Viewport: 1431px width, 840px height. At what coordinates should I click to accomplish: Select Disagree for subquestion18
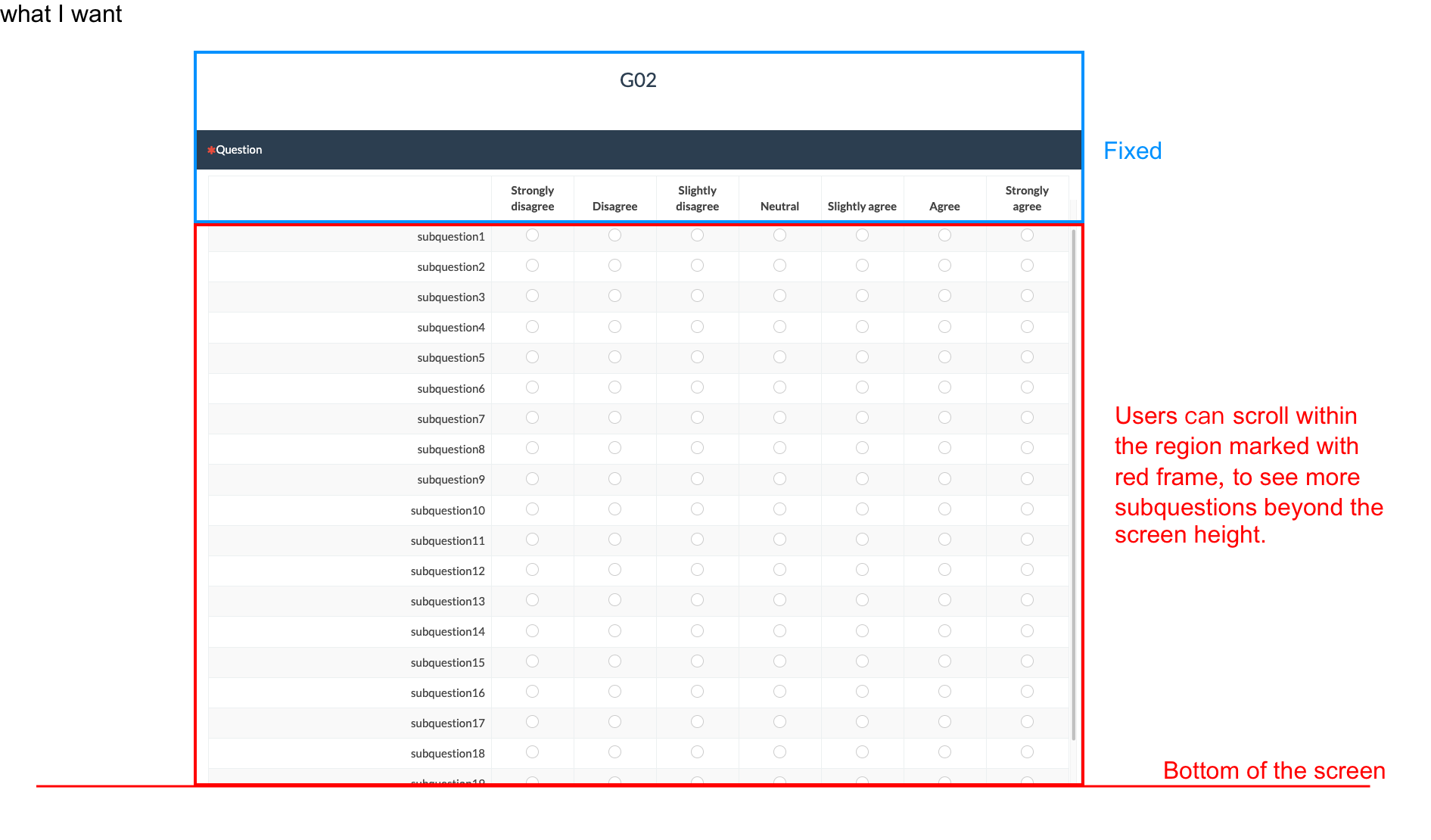click(x=614, y=752)
